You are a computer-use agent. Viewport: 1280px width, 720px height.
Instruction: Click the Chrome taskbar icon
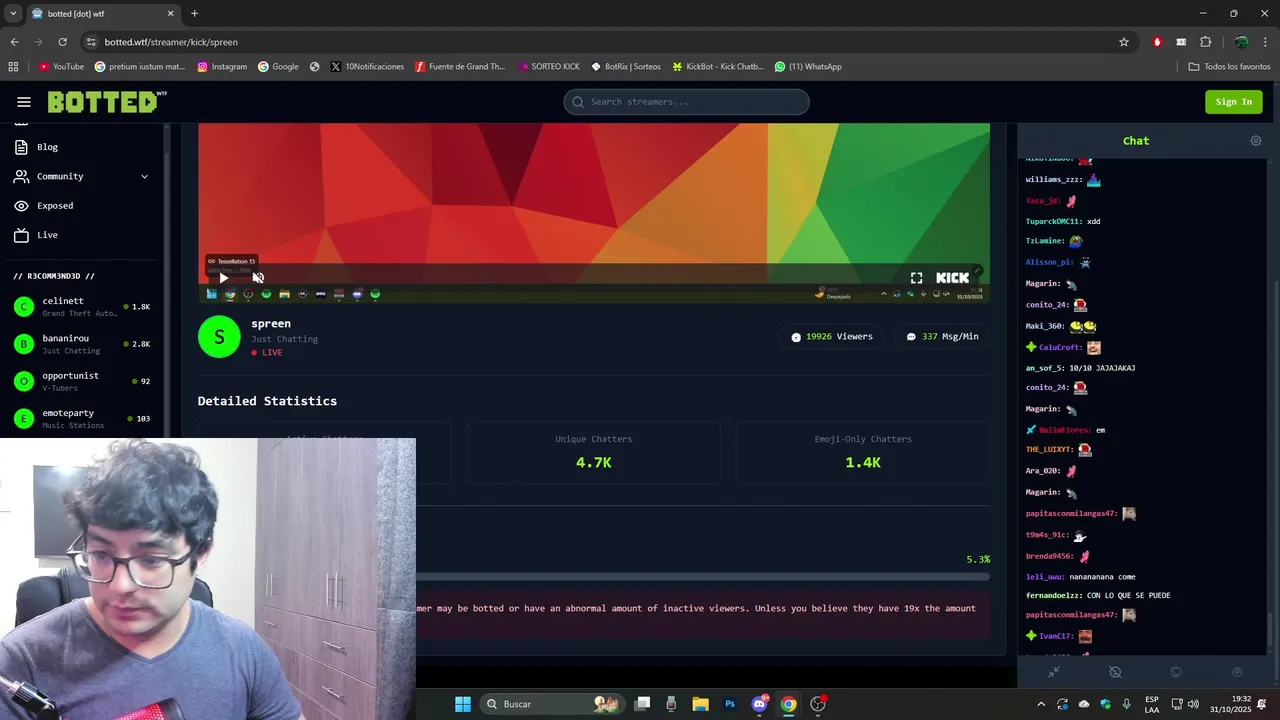(x=788, y=704)
